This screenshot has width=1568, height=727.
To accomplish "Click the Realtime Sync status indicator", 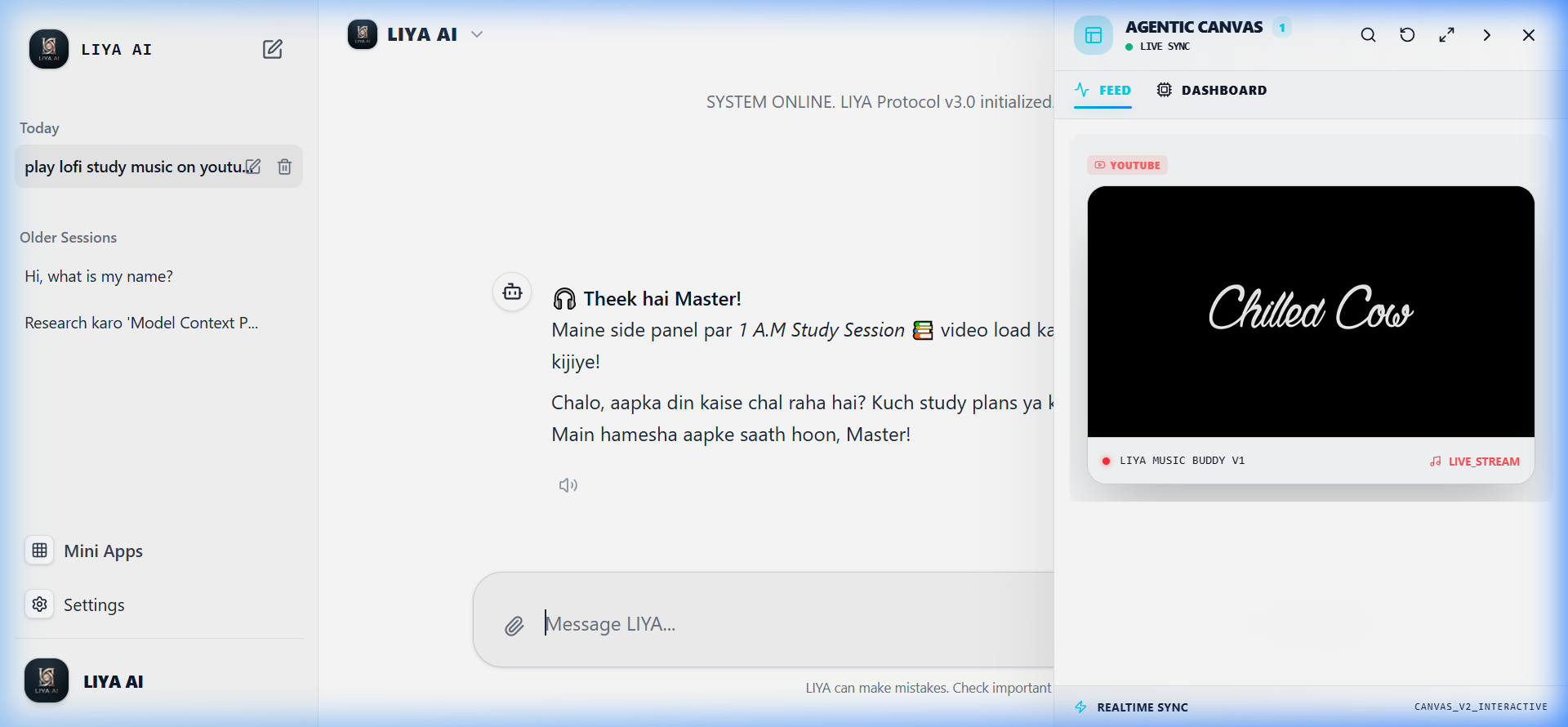I will coord(1132,707).
